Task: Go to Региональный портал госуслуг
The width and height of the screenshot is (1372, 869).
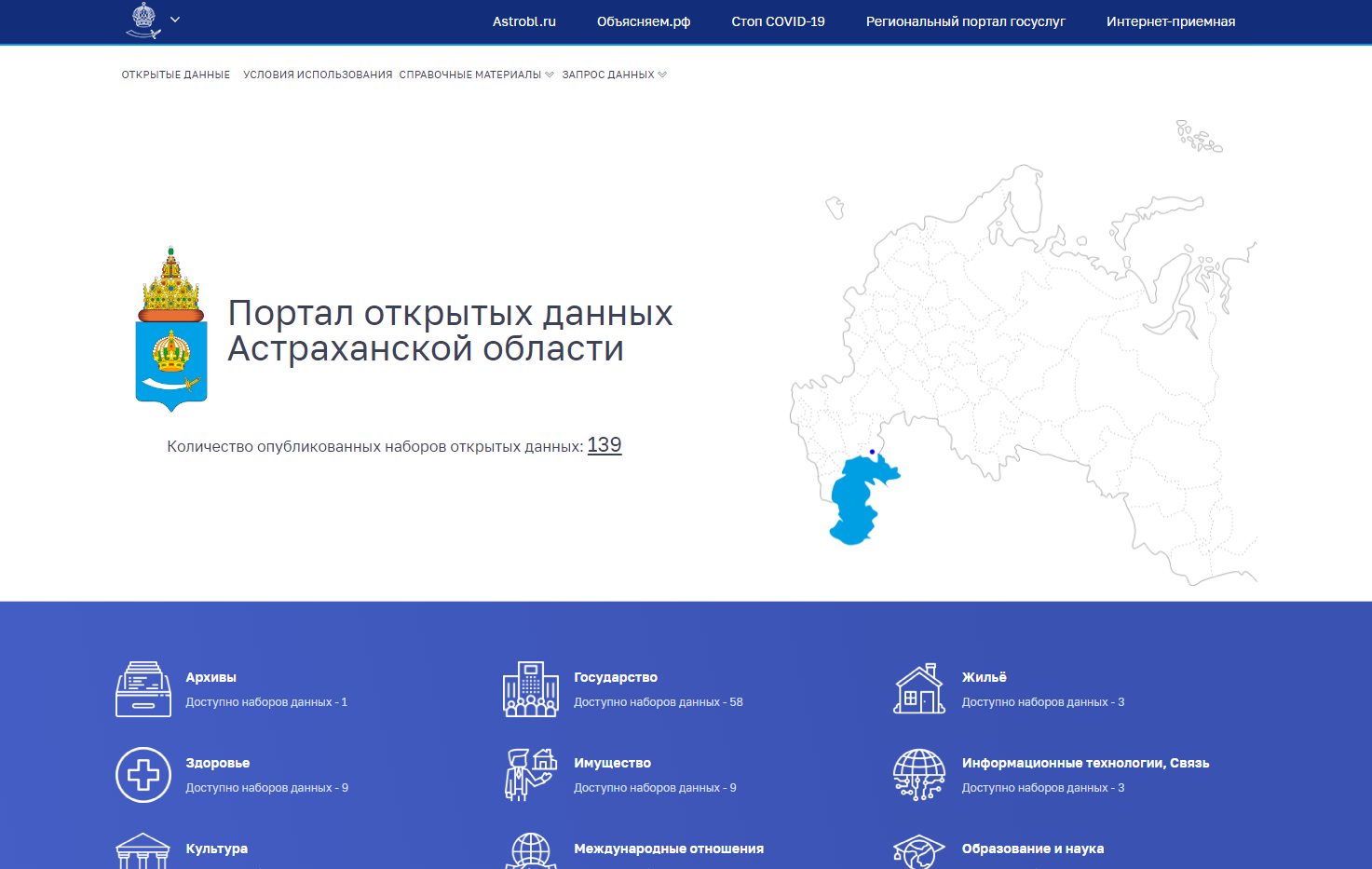Action: [965, 21]
